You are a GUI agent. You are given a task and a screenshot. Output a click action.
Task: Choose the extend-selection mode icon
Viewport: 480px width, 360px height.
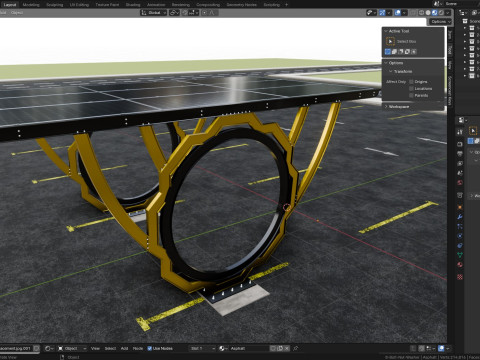394,52
